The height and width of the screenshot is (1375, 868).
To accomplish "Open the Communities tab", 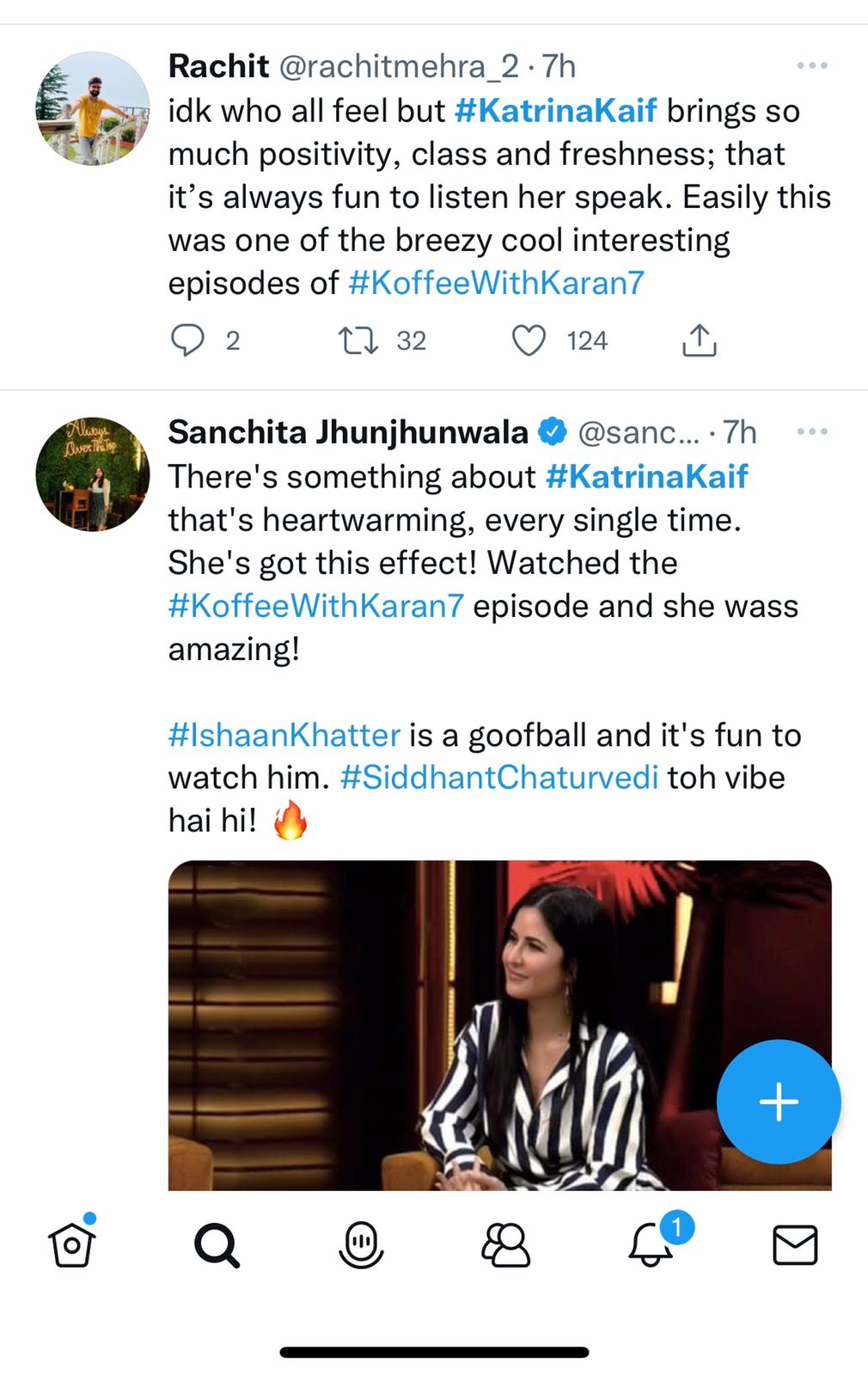I will tap(505, 1244).
